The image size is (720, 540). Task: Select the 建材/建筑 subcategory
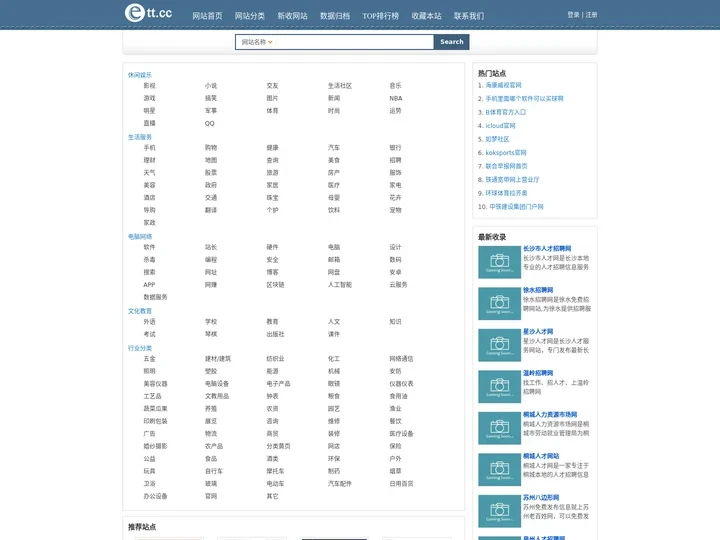(x=218, y=359)
